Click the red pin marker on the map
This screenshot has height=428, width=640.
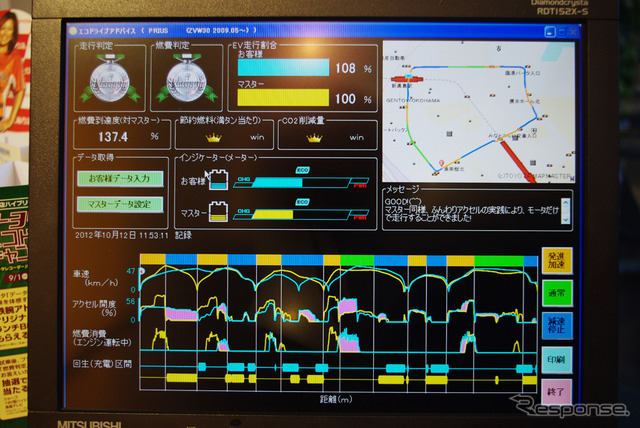(x=441, y=163)
